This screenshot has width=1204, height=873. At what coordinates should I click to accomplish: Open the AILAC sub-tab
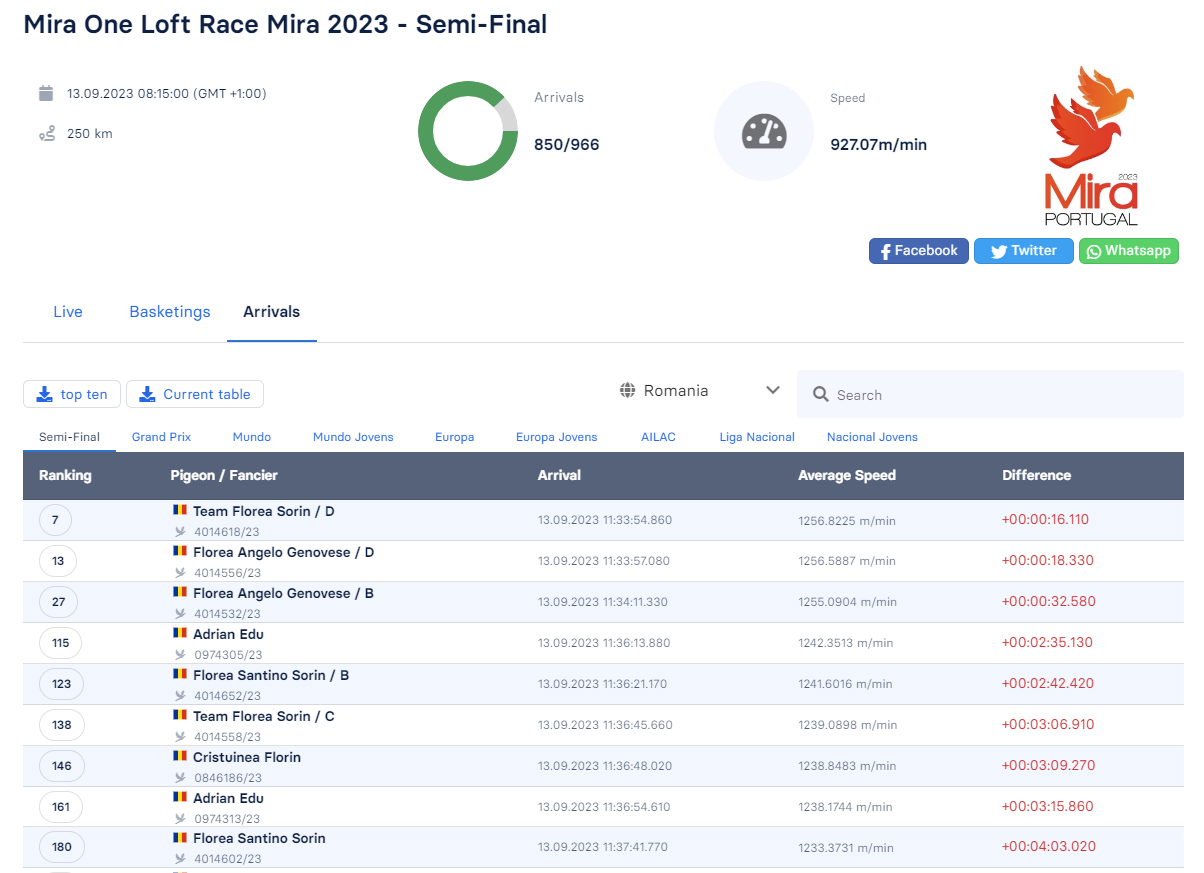point(658,437)
